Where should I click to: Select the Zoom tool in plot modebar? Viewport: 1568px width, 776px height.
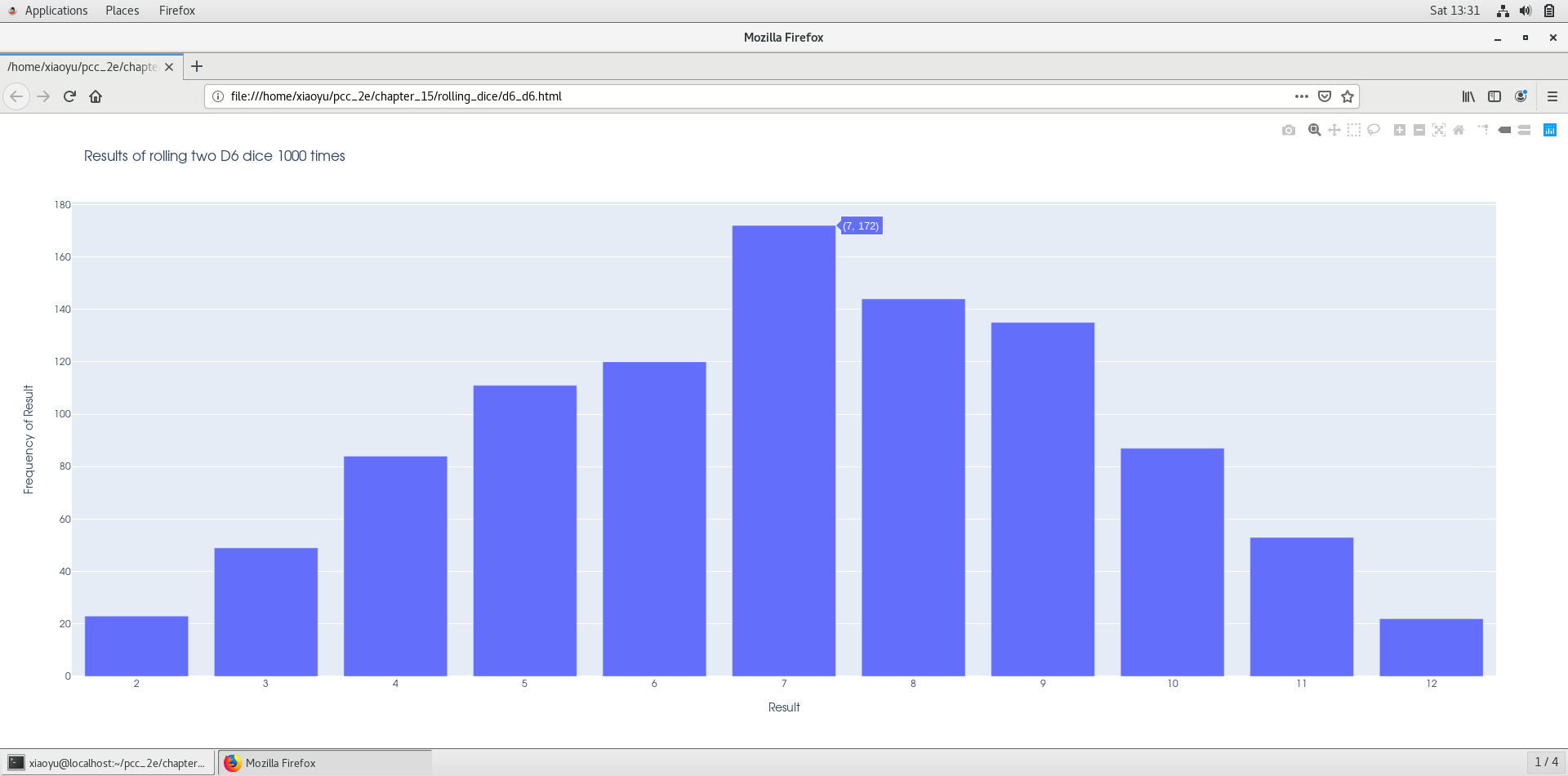[x=1315, y=130]
